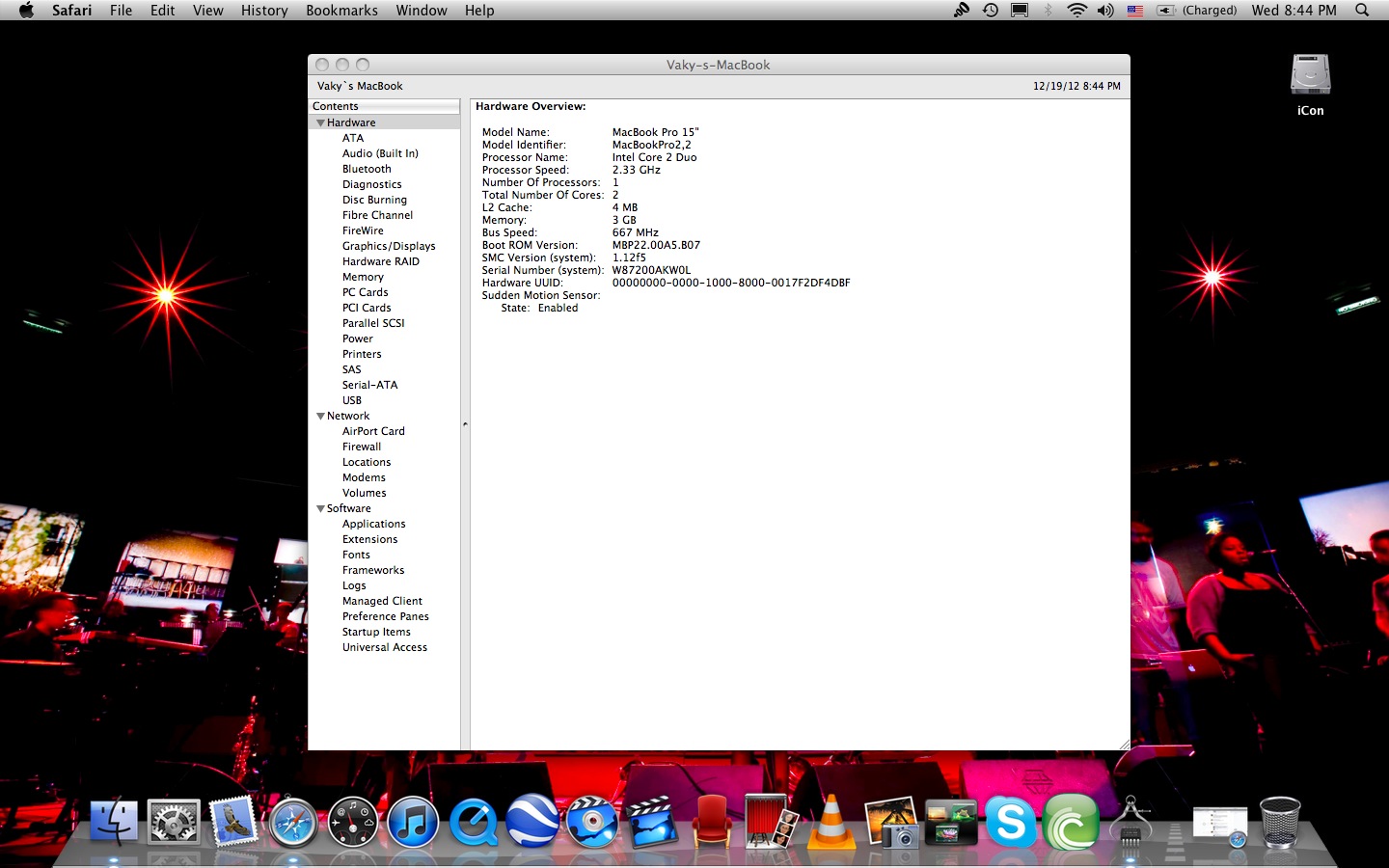Select Audio (Built In) entry

click(380, 153)
